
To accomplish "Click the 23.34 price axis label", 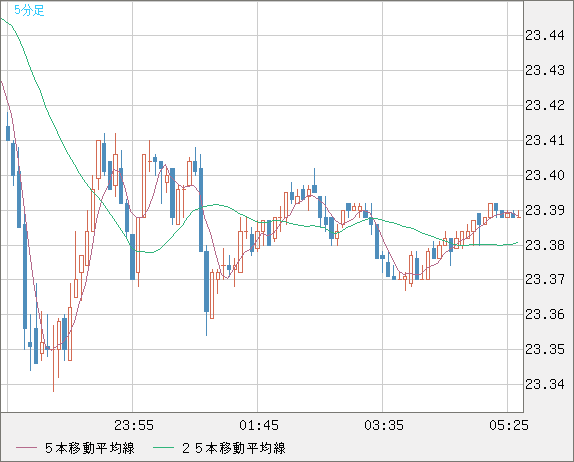I will tap(545, 384).
